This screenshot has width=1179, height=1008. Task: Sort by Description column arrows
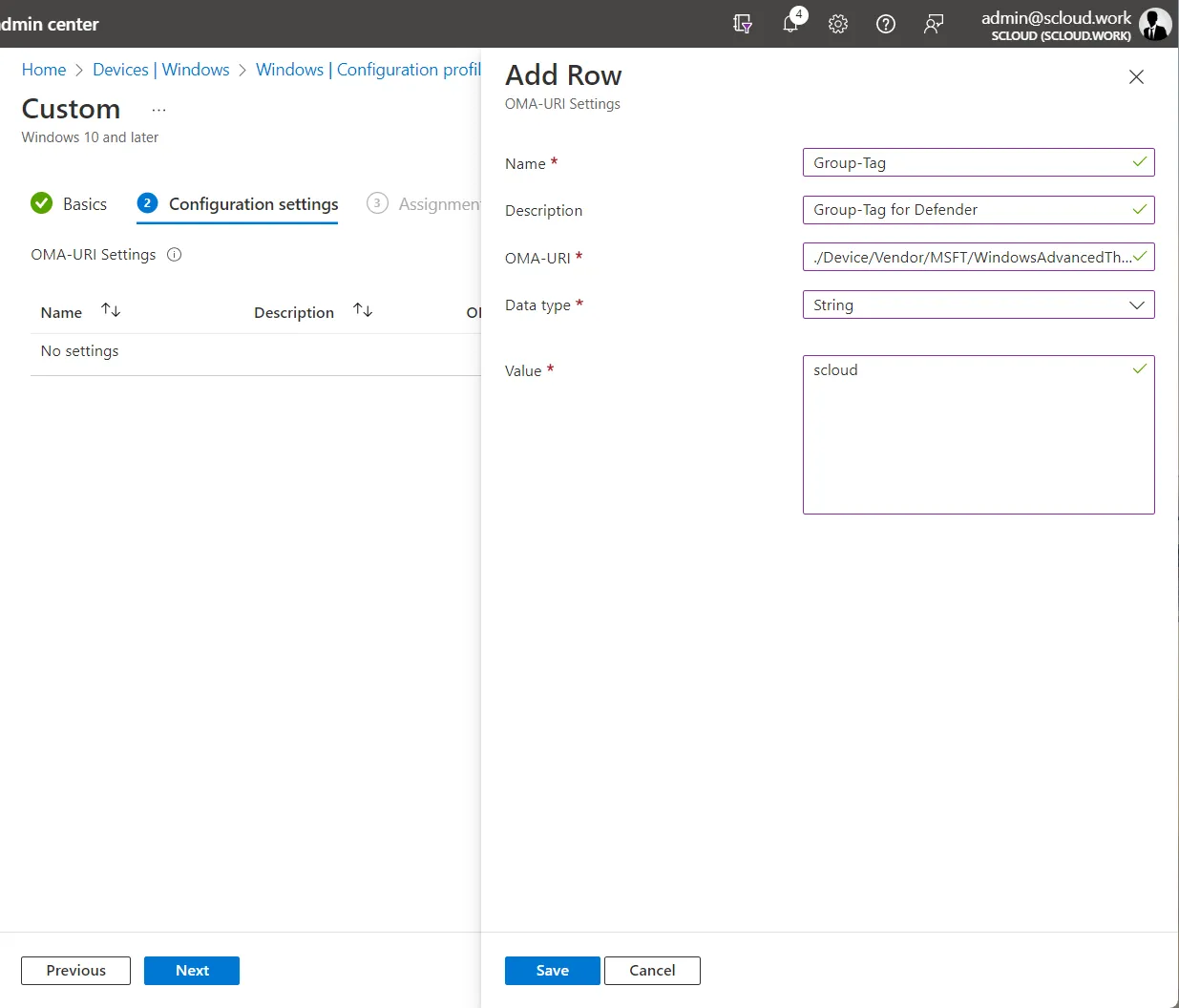(363, 310)
